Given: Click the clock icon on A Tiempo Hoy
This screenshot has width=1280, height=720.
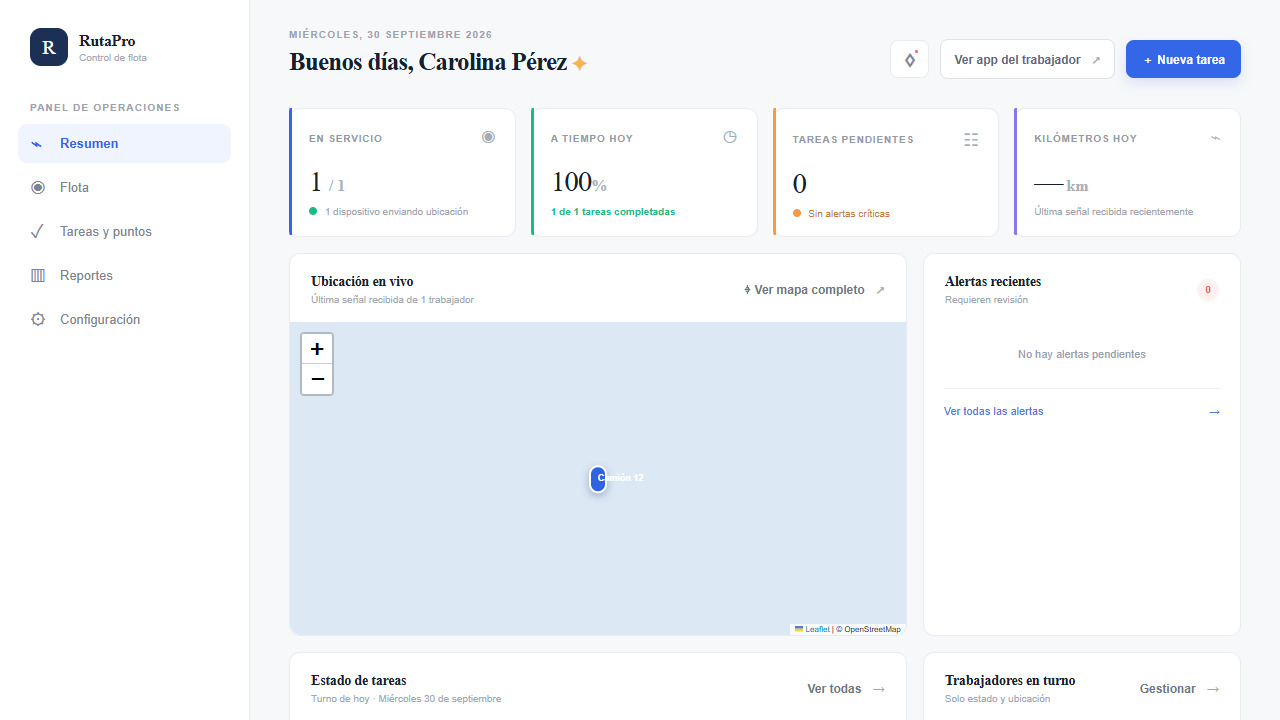Looking at the screenshot, I should (730, 137).
